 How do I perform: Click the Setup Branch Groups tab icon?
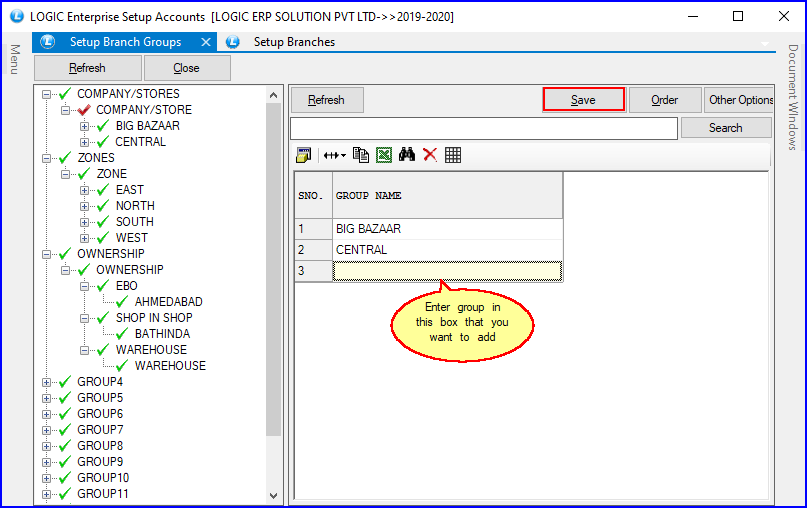(48, 42)
